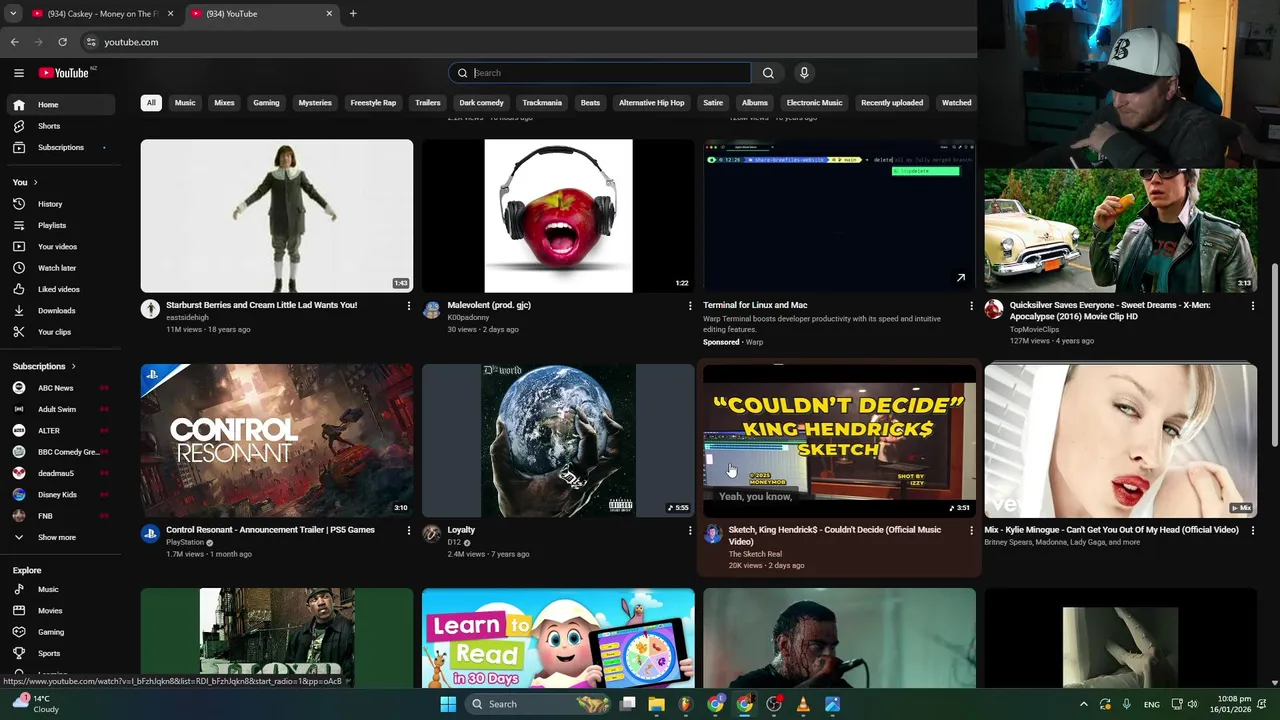Expand Subscriptions section header
The height and width of the screenshot is (720, 1280).
click(44, 366)
